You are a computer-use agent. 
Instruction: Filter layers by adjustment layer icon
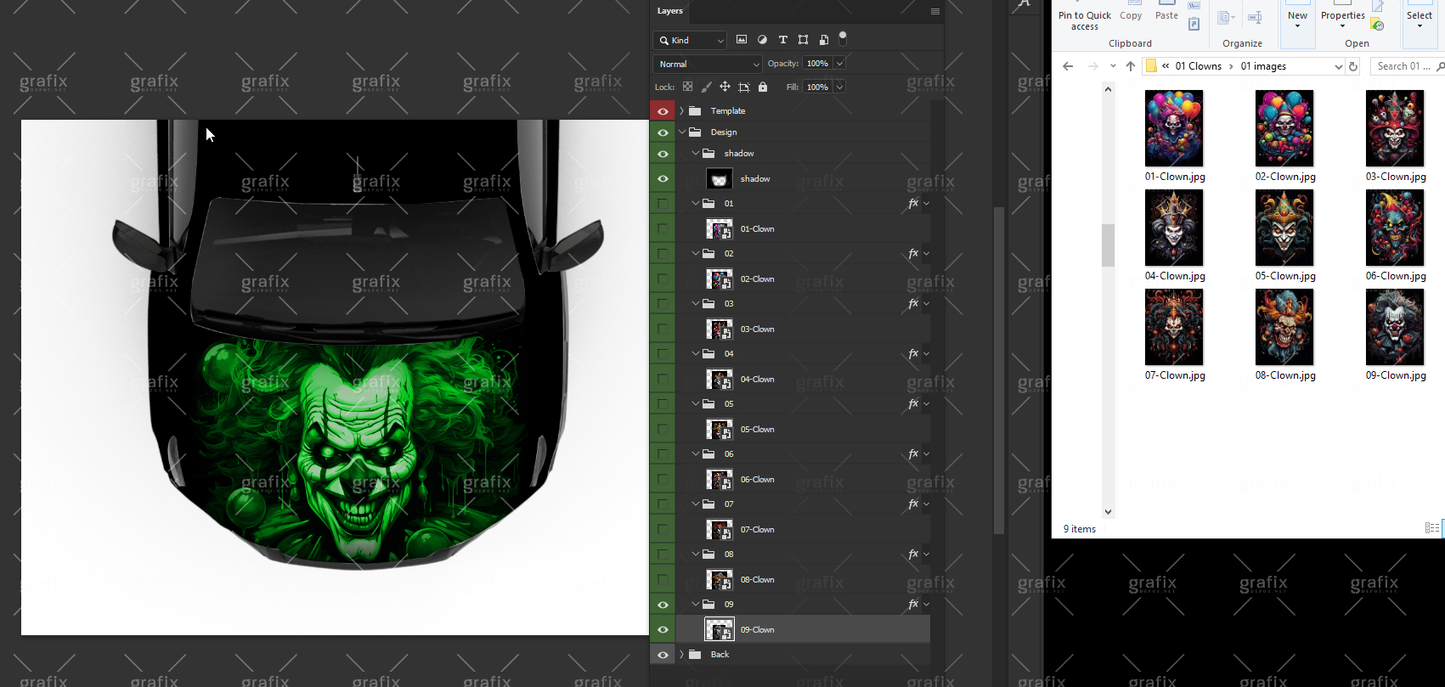tap(762, 40)
